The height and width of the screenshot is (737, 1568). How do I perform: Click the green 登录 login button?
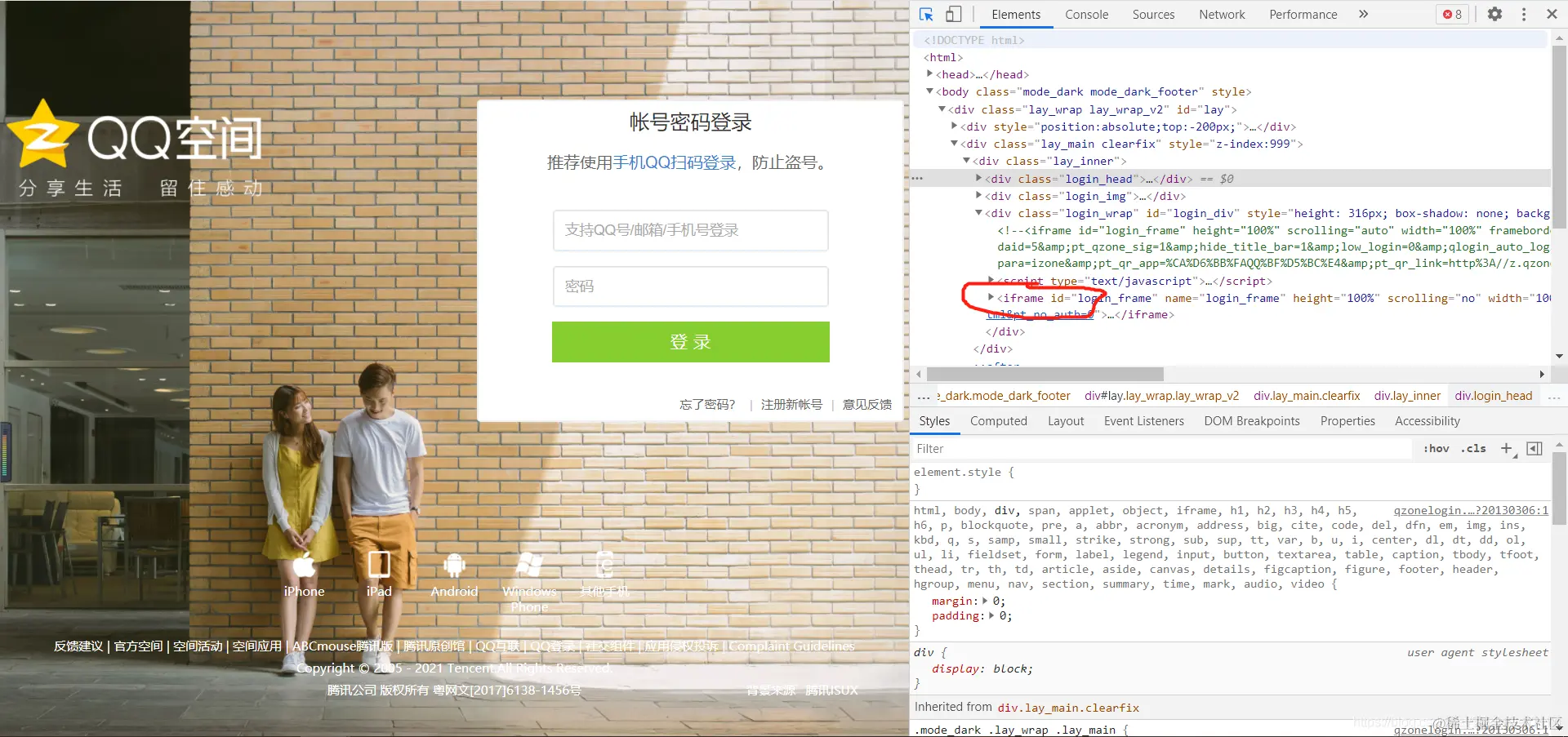[690, 342]
